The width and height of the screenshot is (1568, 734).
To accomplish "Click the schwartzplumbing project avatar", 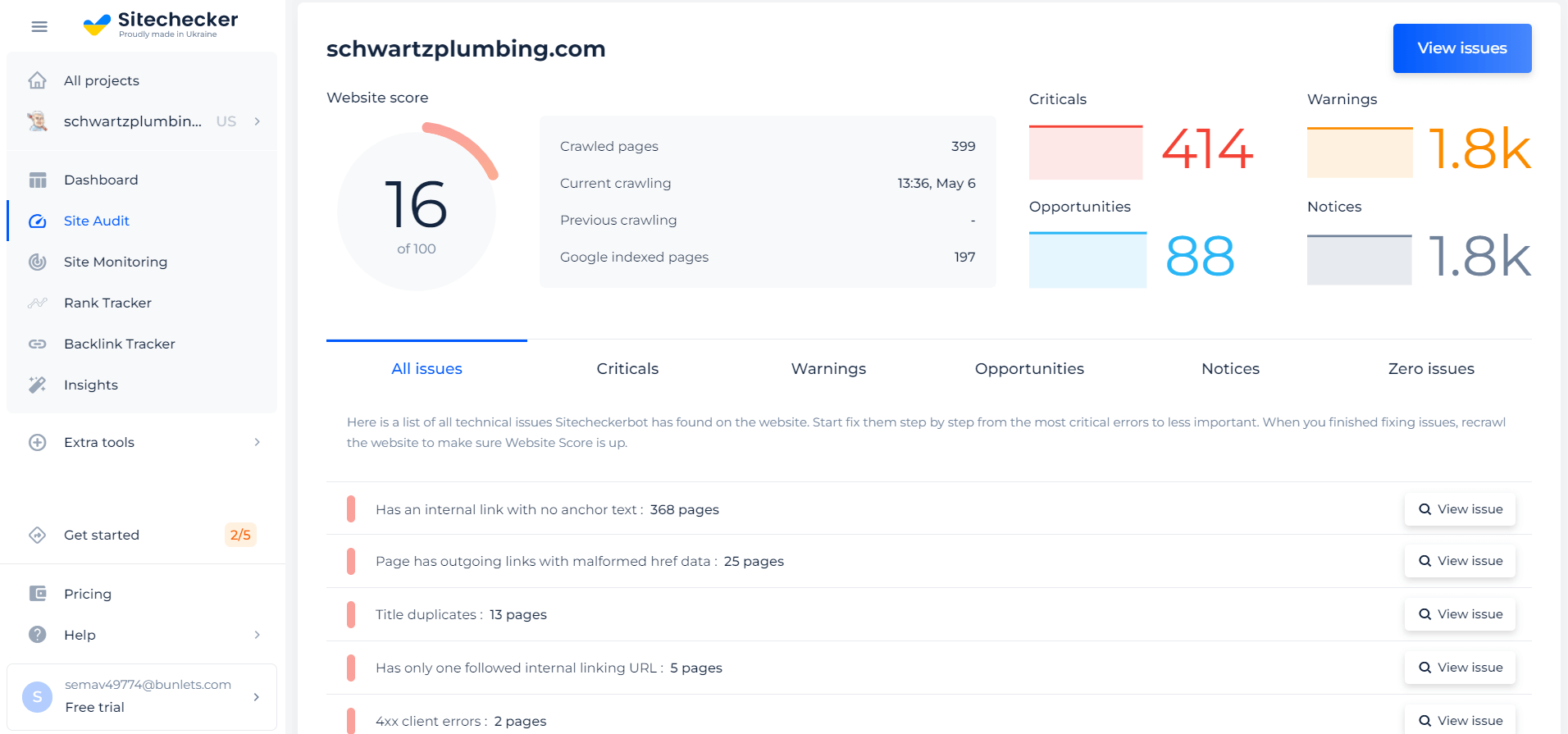I will tap(37, 121).
